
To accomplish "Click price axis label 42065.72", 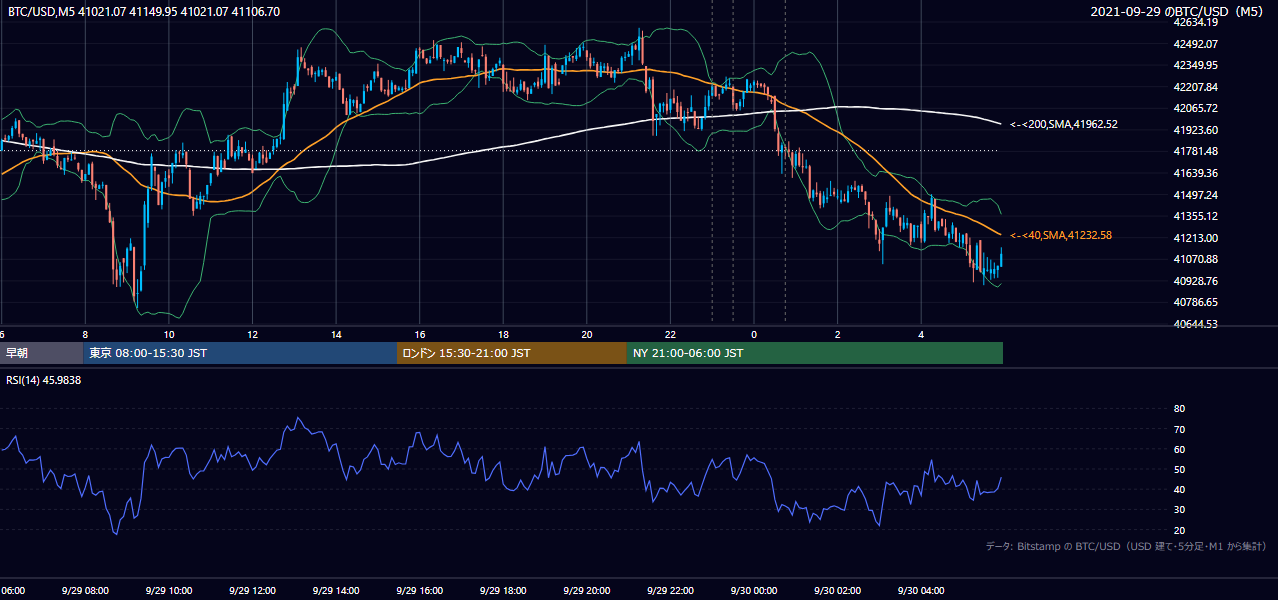I will click(1195, 108).
